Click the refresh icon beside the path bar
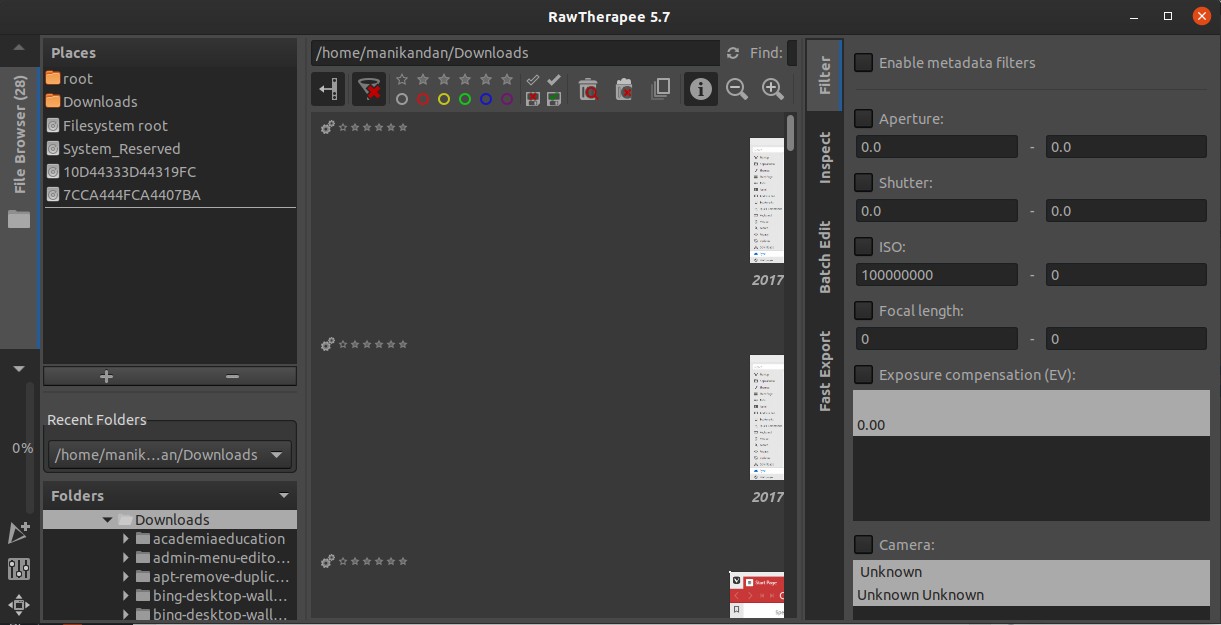Screen dimensions: 1221x625 pos(733,53)
